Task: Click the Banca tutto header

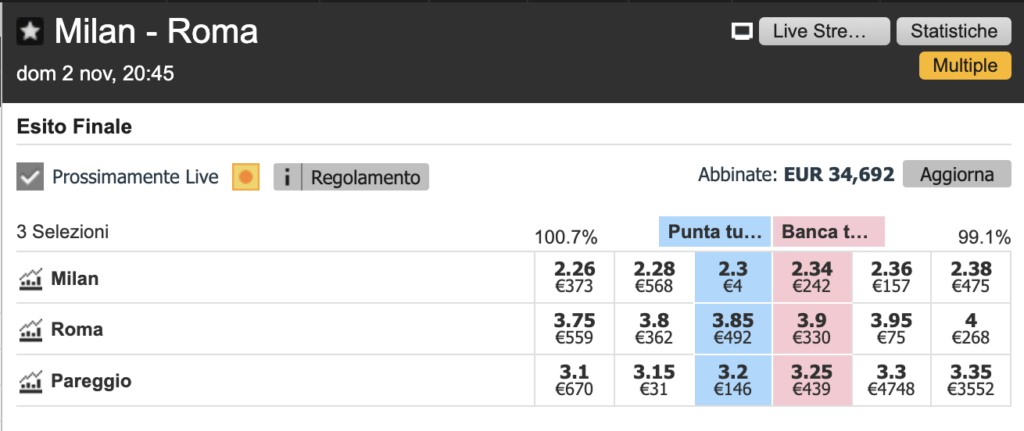Action: 828,232
